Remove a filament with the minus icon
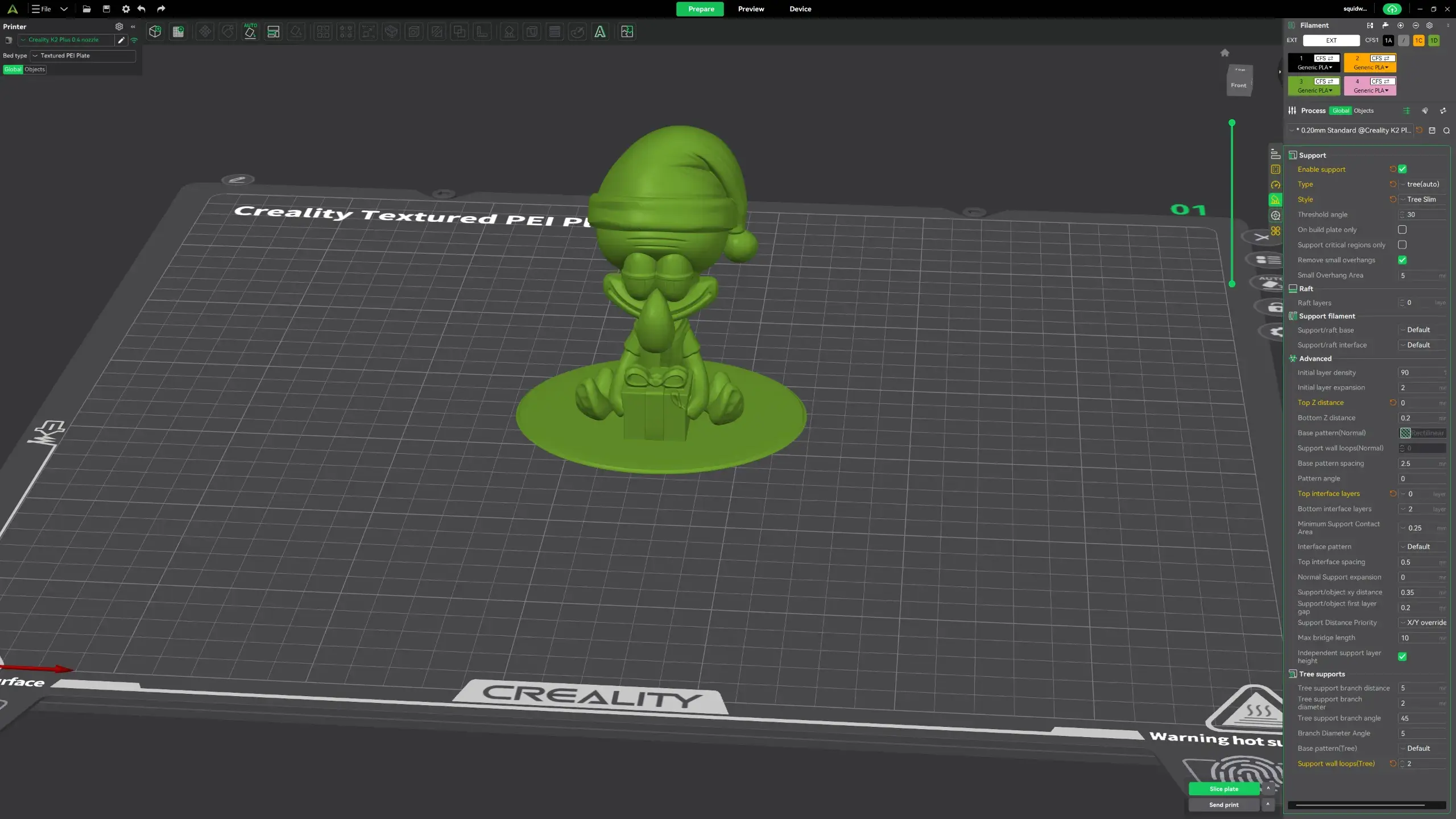Screen dimensions: 1456x819 pos(1416,25)
